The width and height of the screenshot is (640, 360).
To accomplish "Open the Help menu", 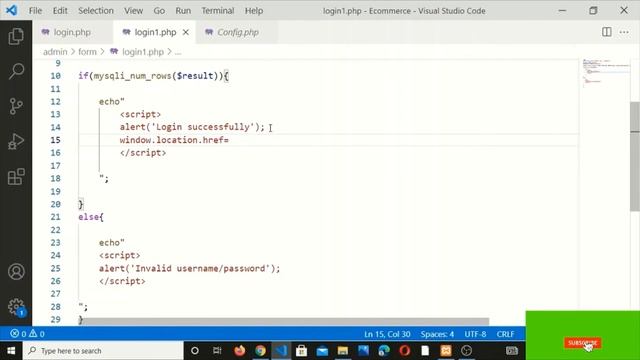I will (254, 11).
